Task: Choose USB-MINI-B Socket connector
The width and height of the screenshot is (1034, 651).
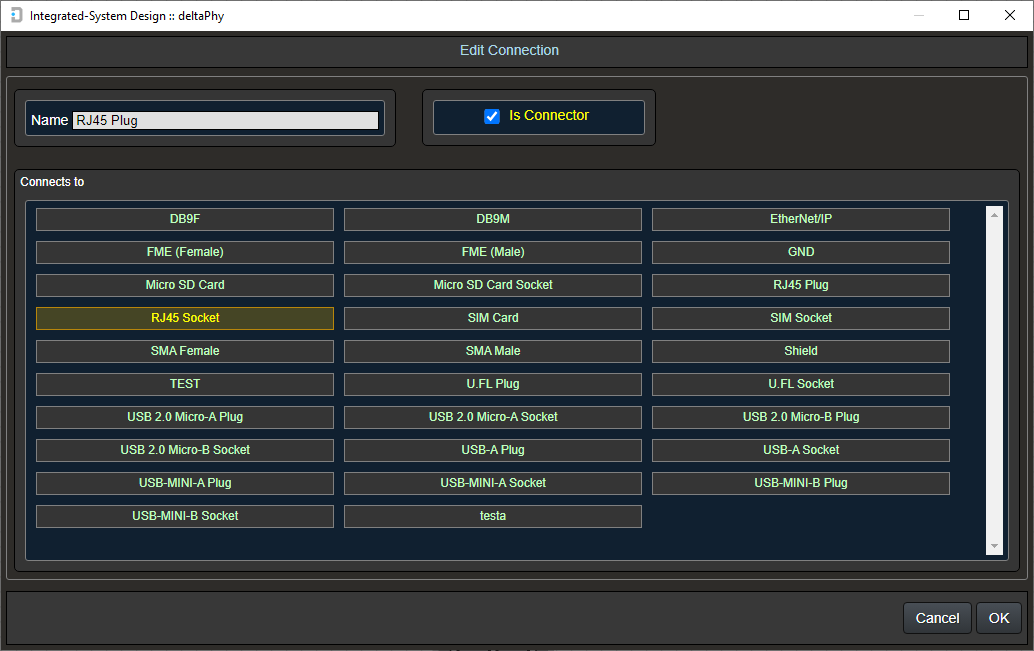Action: click(185, 516)
